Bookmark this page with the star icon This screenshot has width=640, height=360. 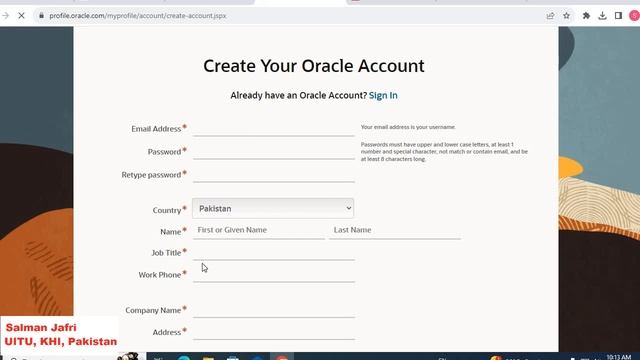(x=567, y=16)
